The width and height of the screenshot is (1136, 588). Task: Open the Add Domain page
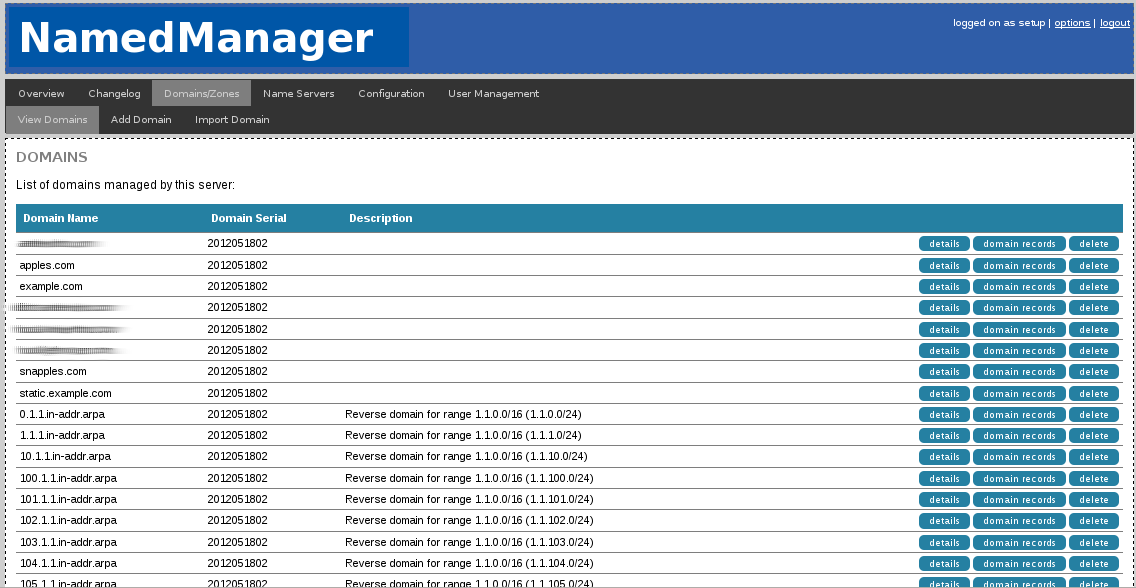141,119
